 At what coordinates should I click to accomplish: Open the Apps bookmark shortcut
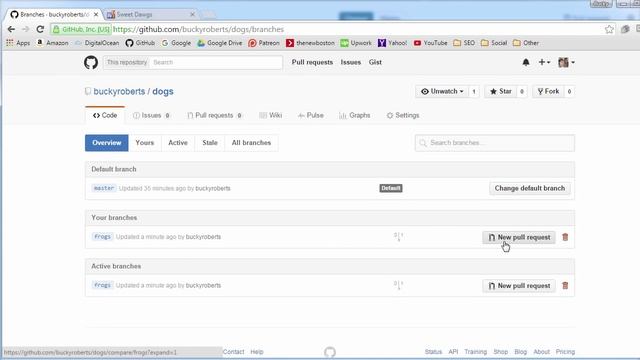18,43
